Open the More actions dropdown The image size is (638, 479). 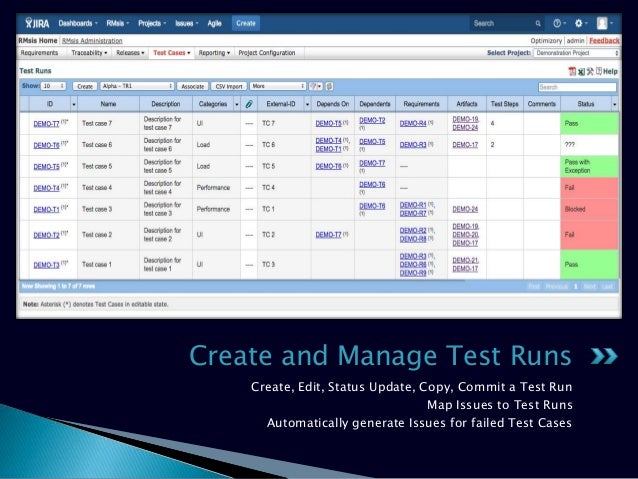(278, 86)
